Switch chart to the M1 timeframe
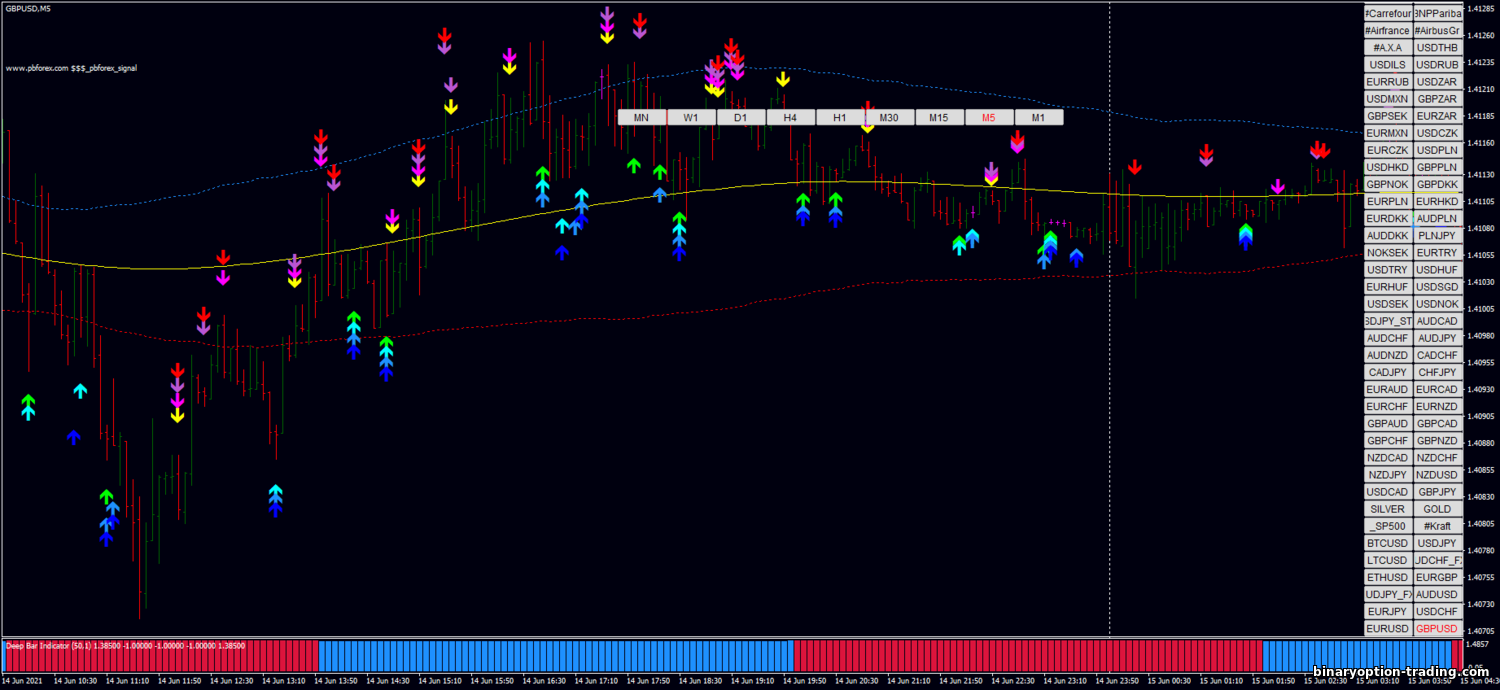This screenshot has height=690, width=1500. (x=1038, y=118)
